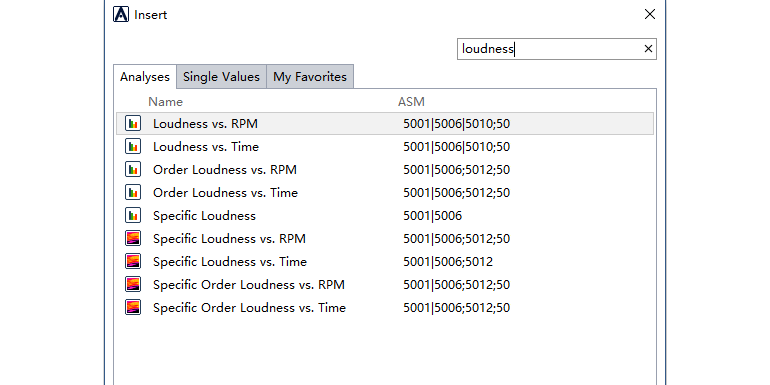Pick Order Loudness vs. RPM from list
Screen dimensions: 770x385
pos(385,169)
